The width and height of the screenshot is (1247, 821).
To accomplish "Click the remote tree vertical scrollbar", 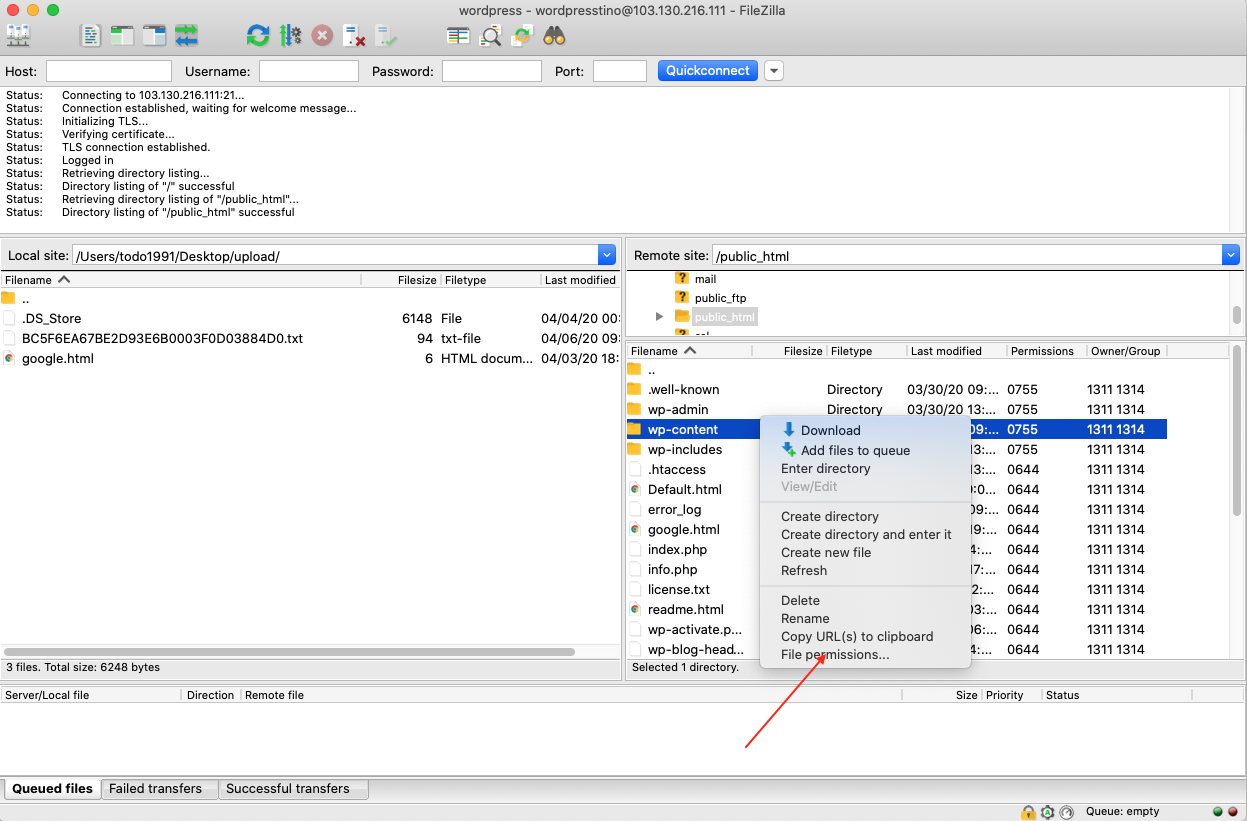I will coord(1237,315).
